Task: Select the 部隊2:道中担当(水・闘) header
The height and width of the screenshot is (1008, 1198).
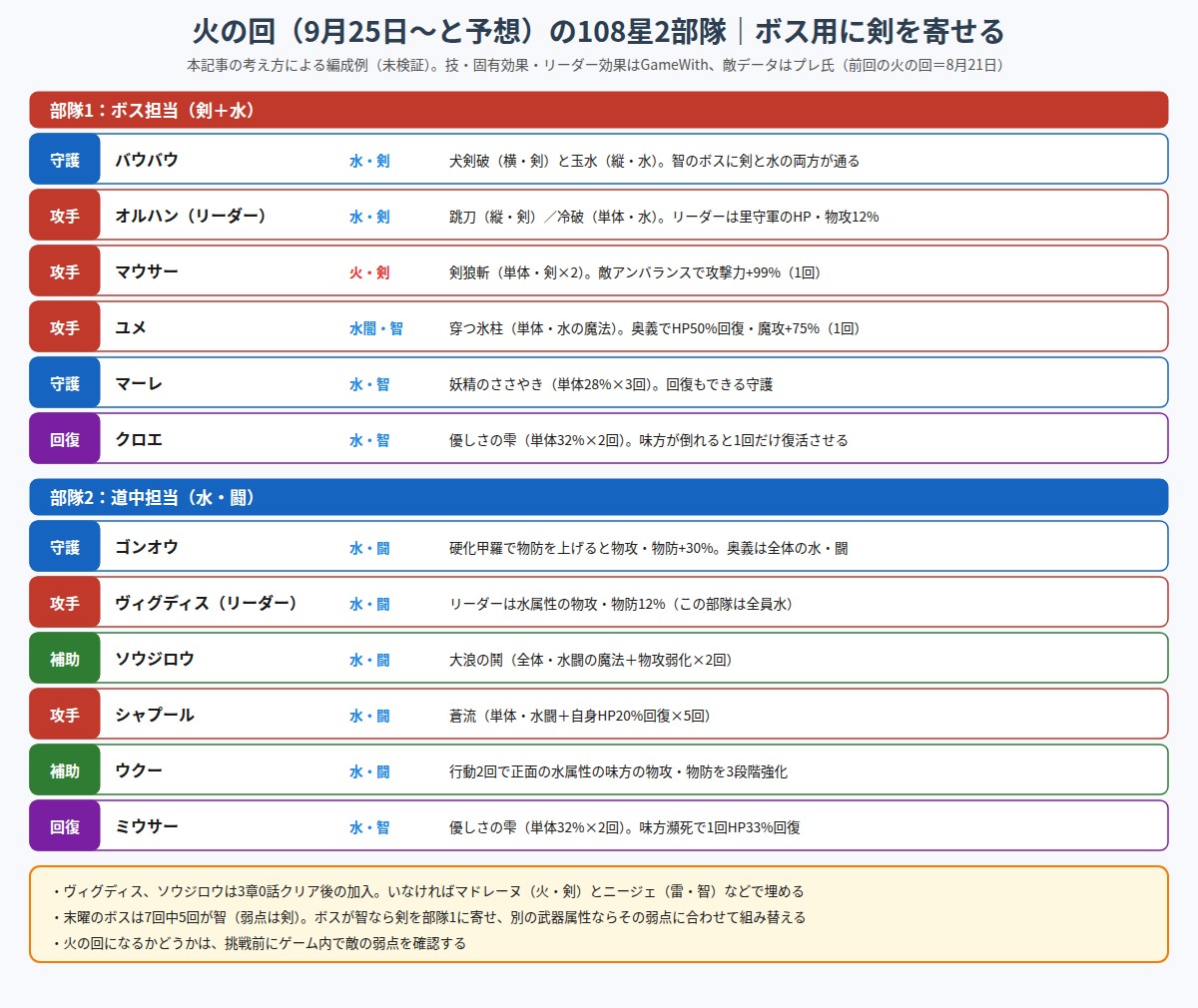Action: (599, 497)
